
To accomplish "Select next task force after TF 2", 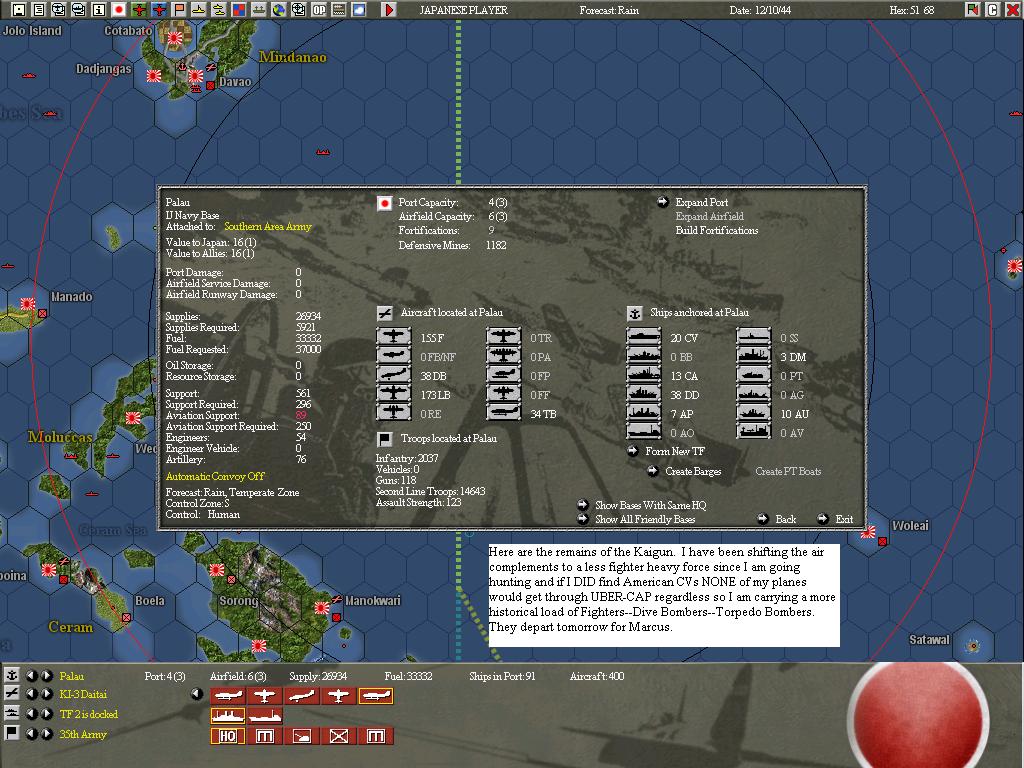I will tap(46, 714).
